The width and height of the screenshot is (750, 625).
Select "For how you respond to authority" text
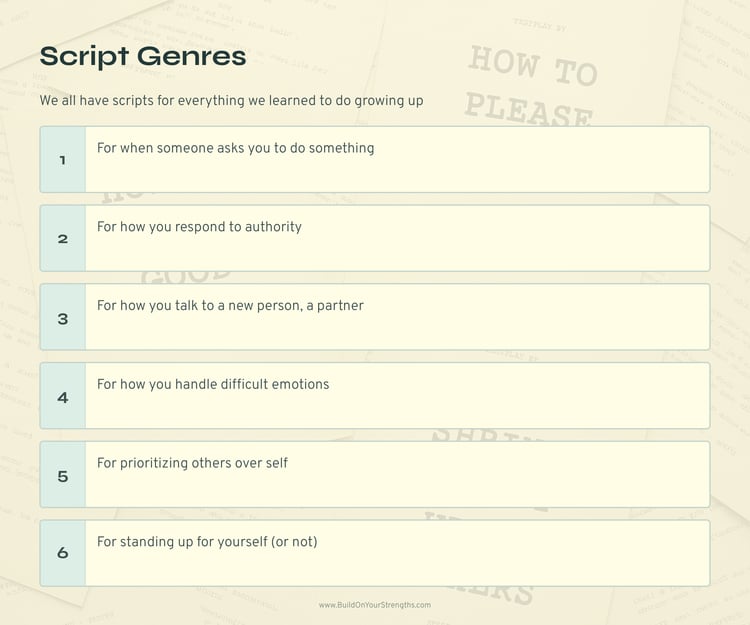point(199,227)
